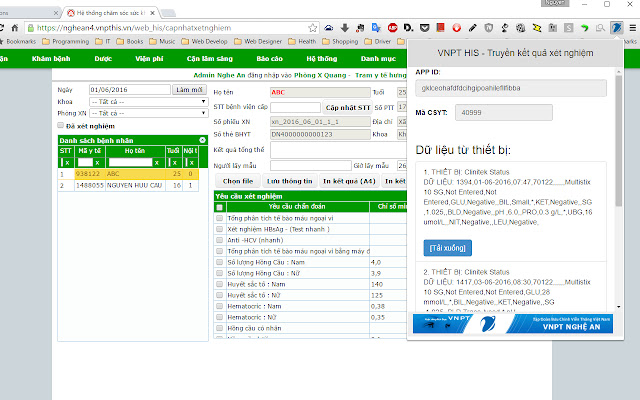Image resolution: width=640 pixels, height=400 pixels.
Task: Click the Ngày date input field
Action: click(130, 89)
